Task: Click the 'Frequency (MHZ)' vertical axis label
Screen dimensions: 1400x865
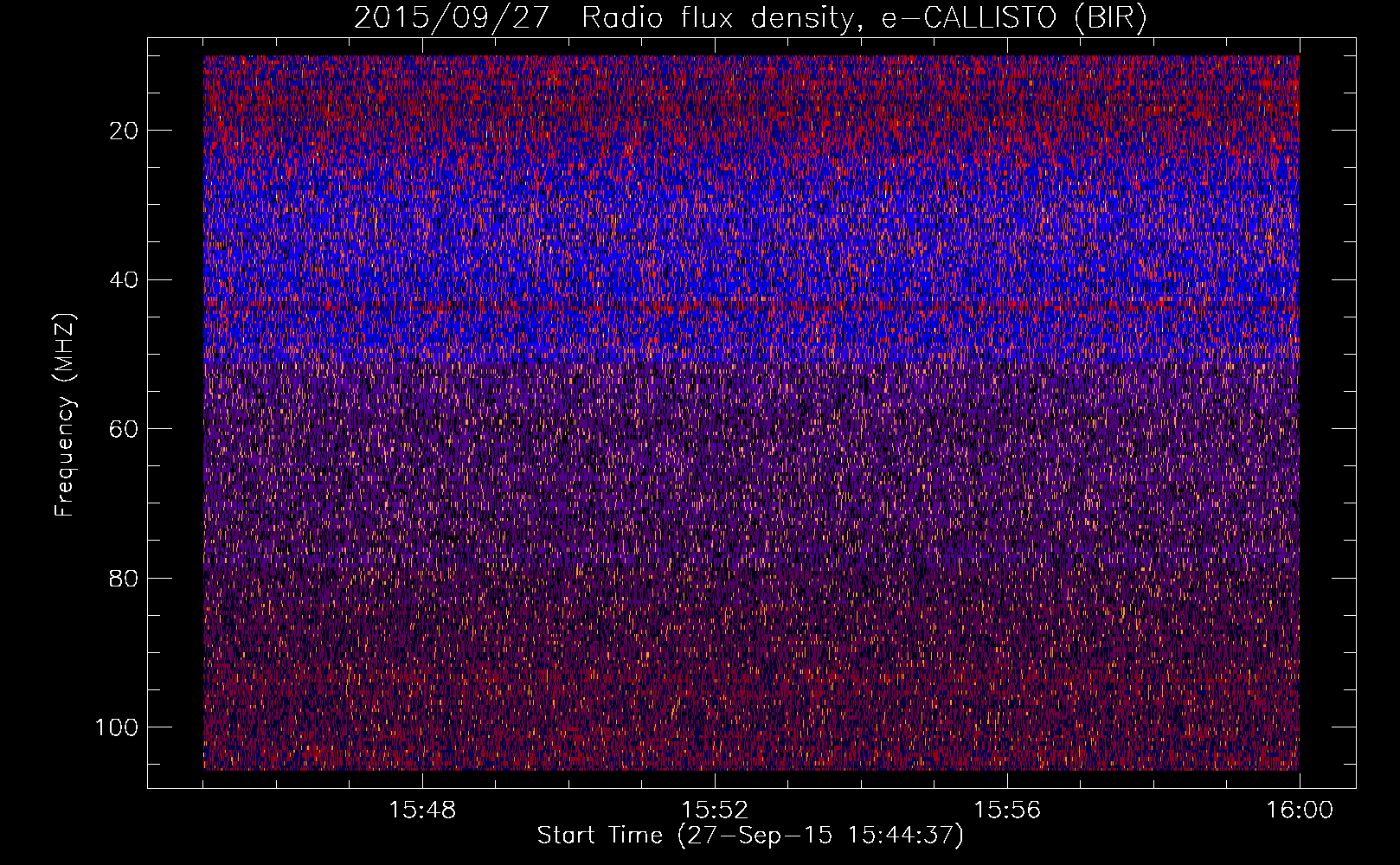Action: click(x=65, y=415)
